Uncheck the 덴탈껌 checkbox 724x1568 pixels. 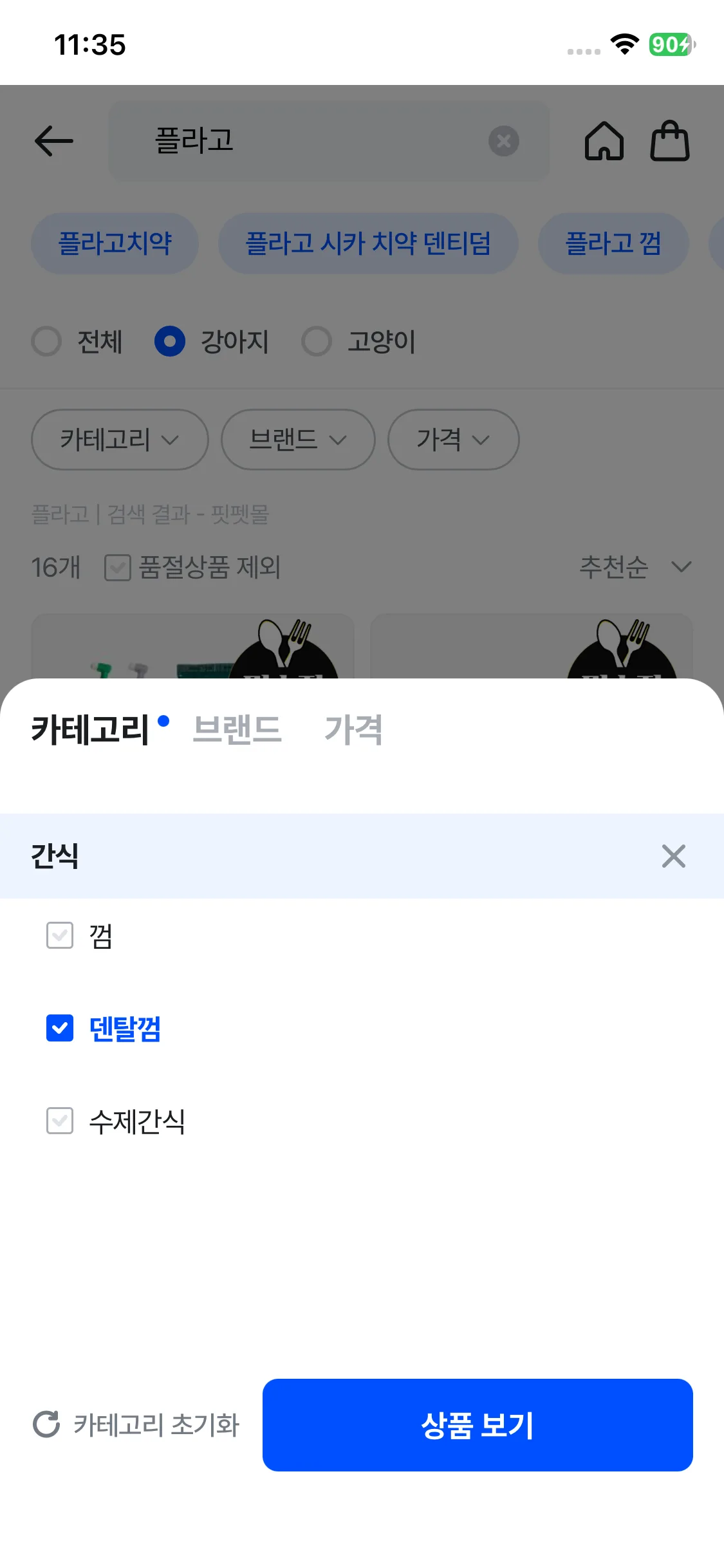click(60, 1028)
